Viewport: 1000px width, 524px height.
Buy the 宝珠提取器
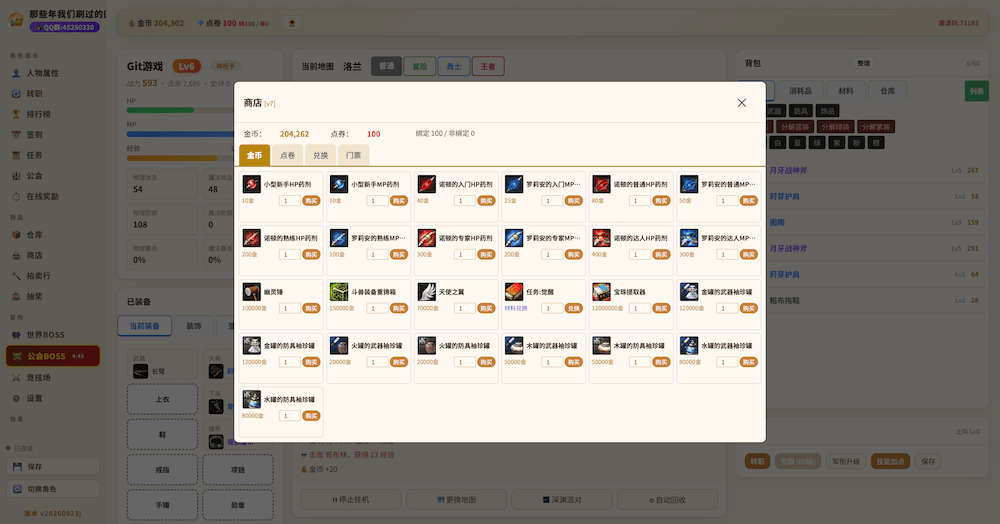point(661,309)
